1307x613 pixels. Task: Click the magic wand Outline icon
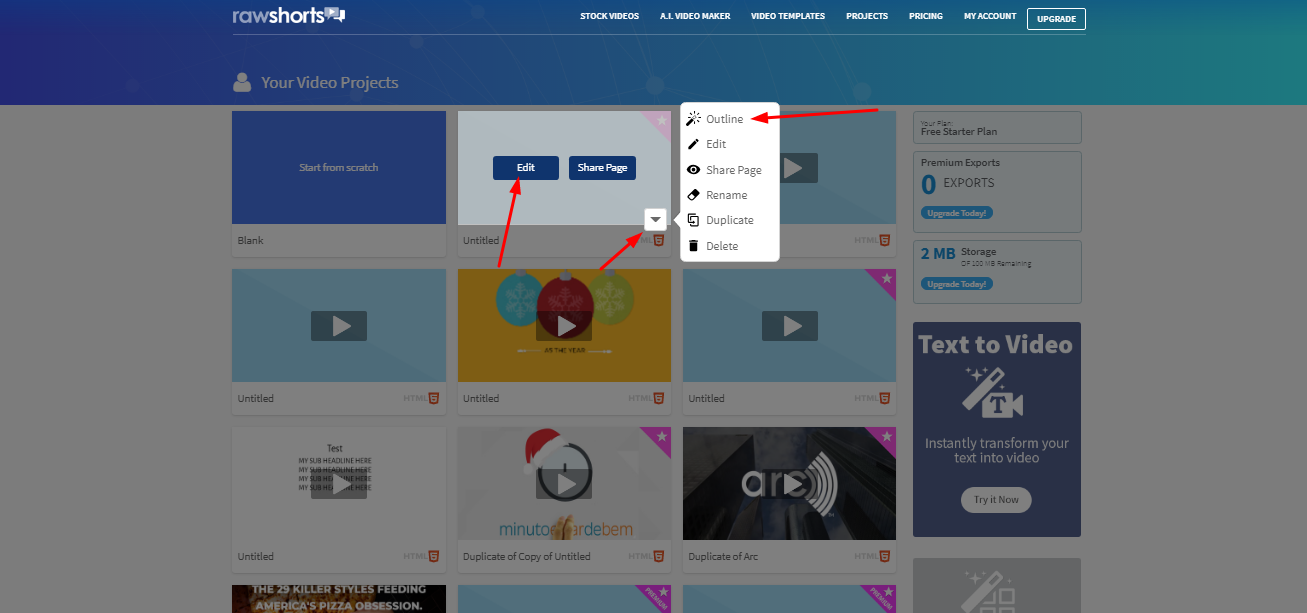693,119
